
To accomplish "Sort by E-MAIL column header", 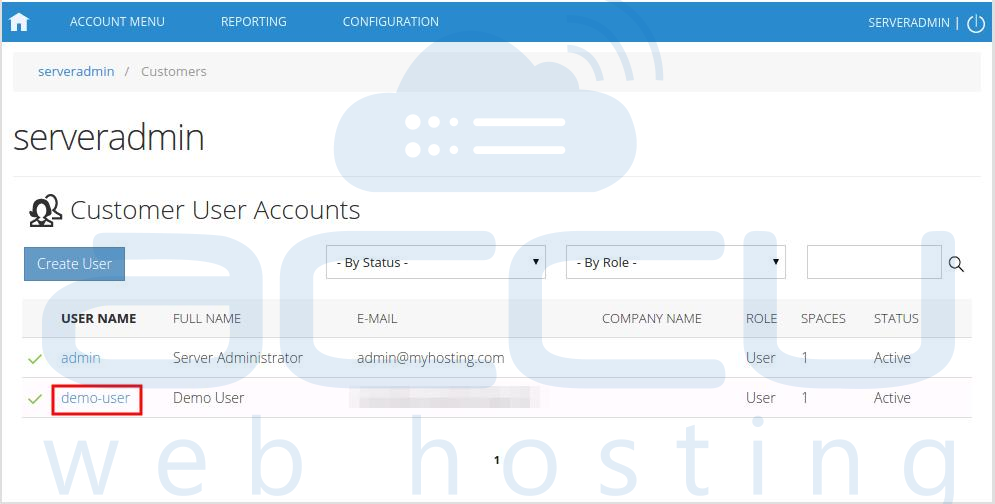I will 377,319.
